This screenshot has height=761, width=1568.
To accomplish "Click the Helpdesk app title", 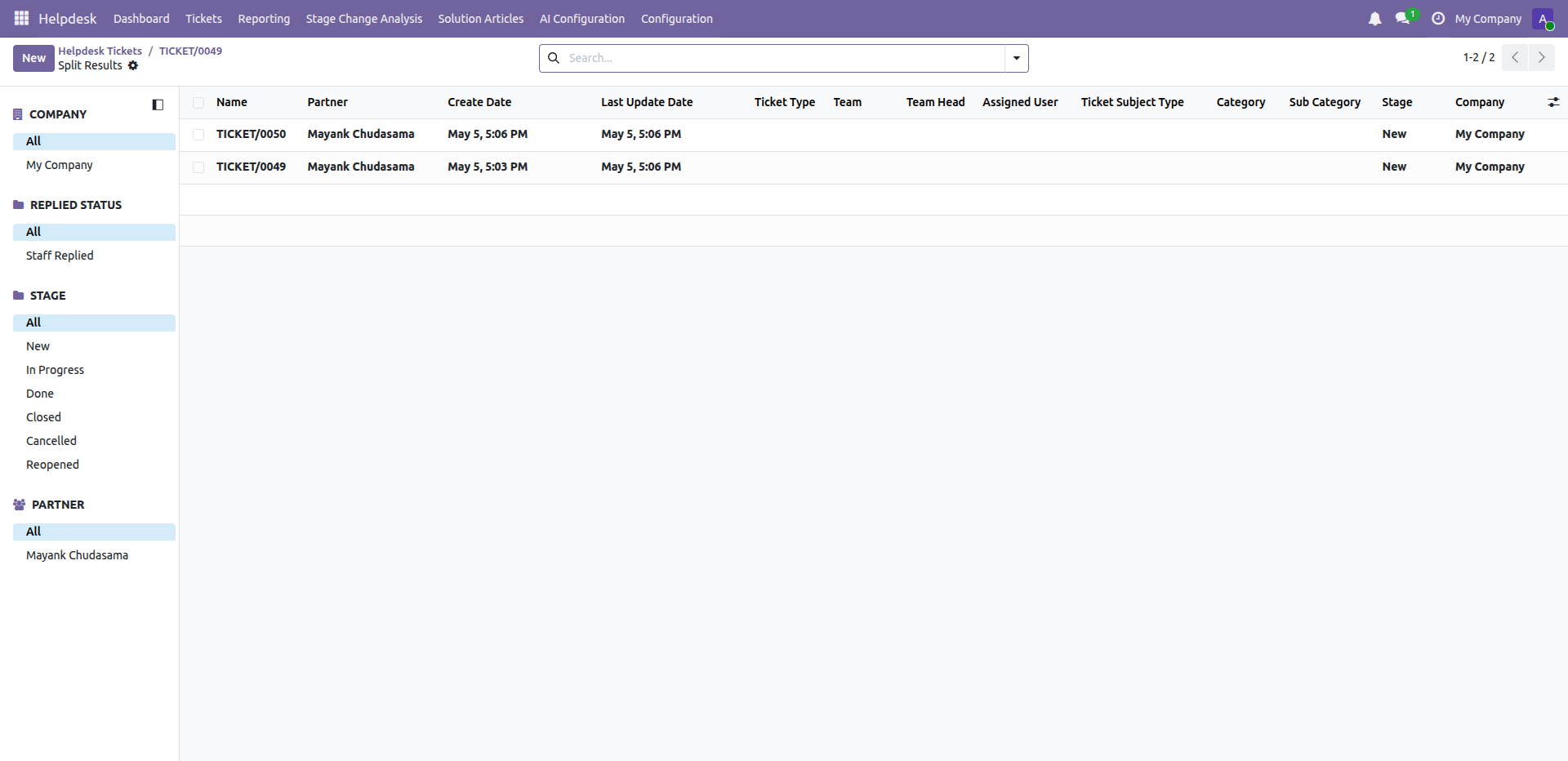I will [68, 18].
